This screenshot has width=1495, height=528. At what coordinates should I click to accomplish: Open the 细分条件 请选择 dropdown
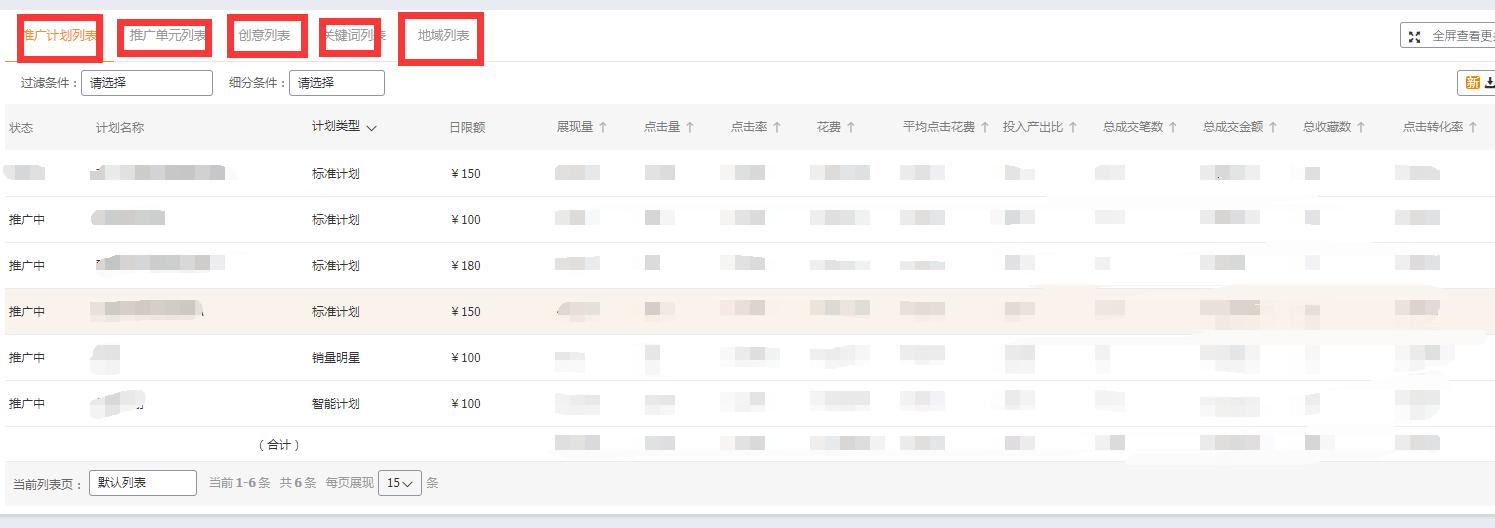point(337,83)
